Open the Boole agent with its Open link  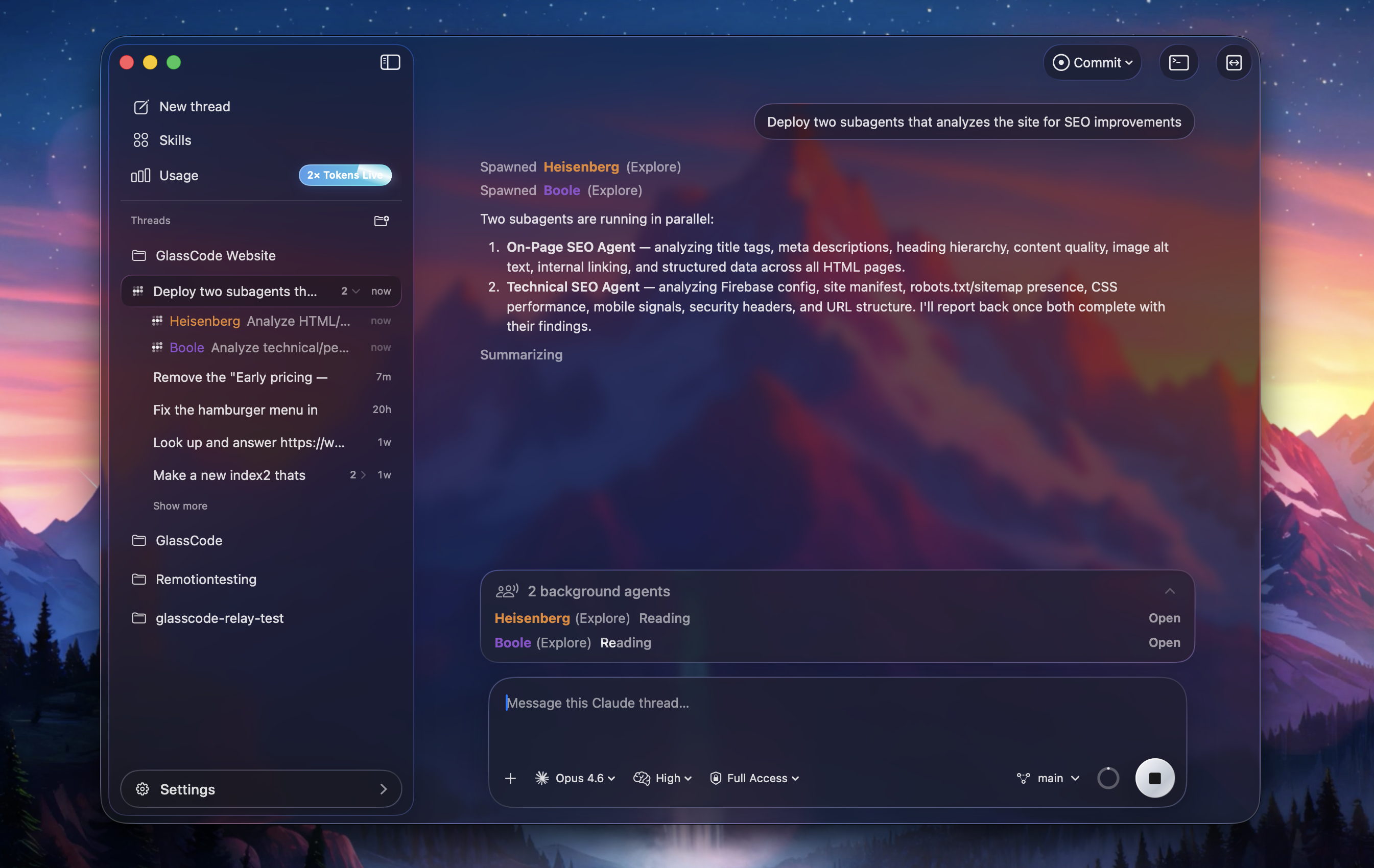1164,643
